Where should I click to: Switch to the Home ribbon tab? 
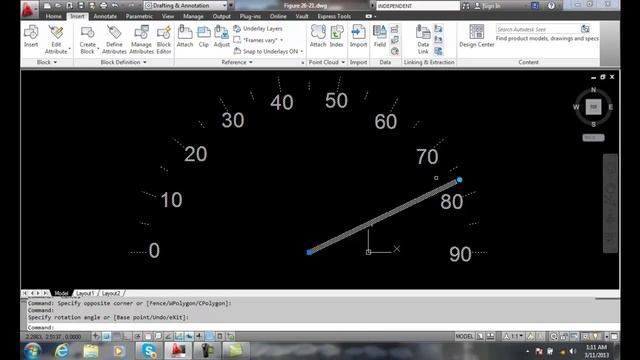(53, 16)
